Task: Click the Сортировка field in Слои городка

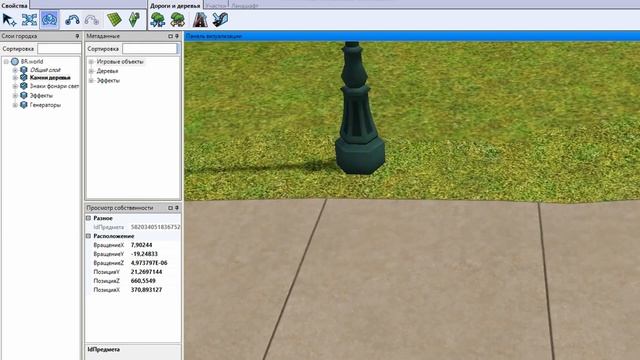Action: (59, 49)
